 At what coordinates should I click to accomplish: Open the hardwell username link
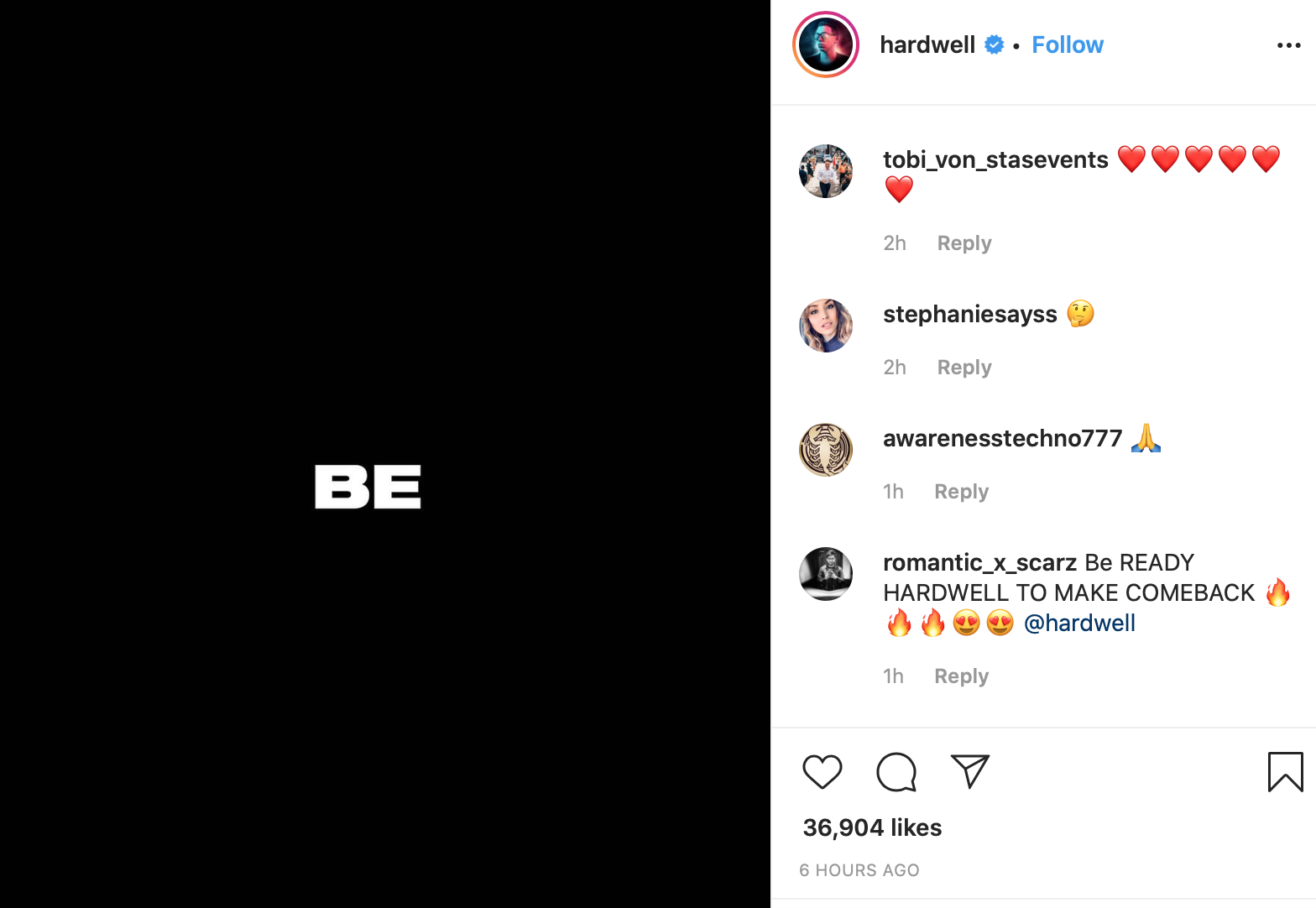tap(927, 45)
